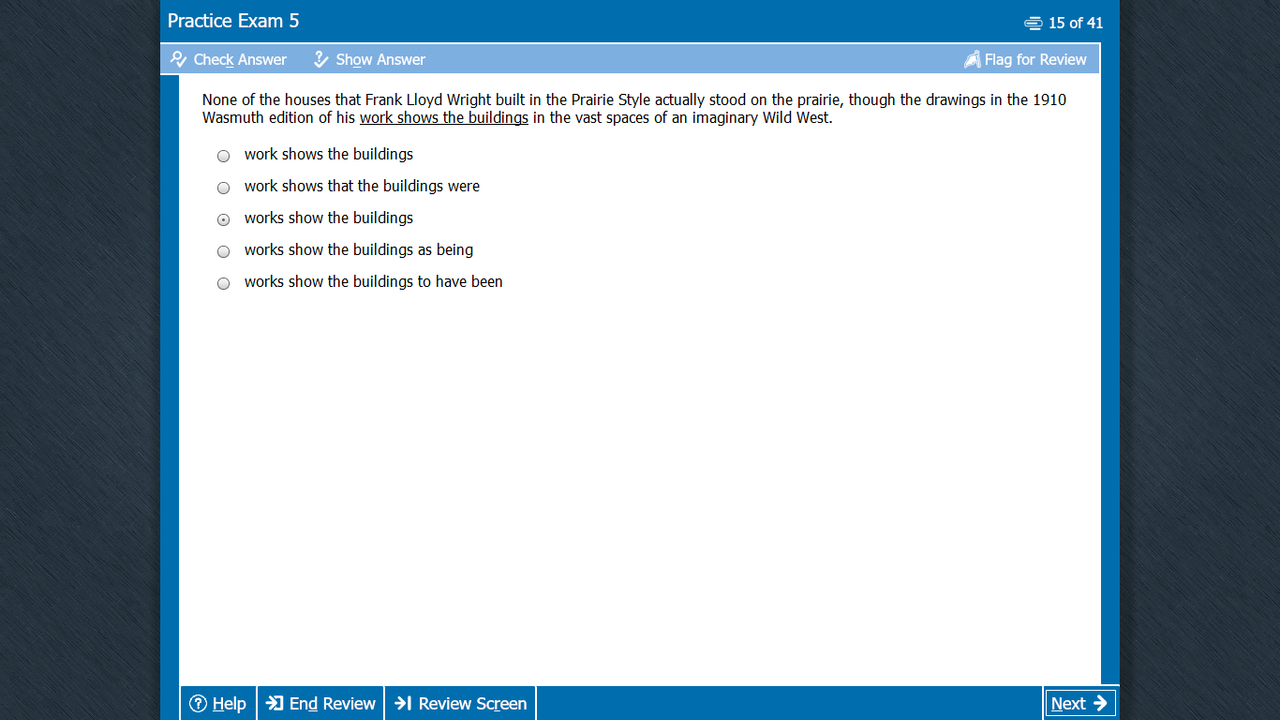Click the underlined phrase 'work shows the buildings'
Screen dimensions: 1280x720
[444, 118]
